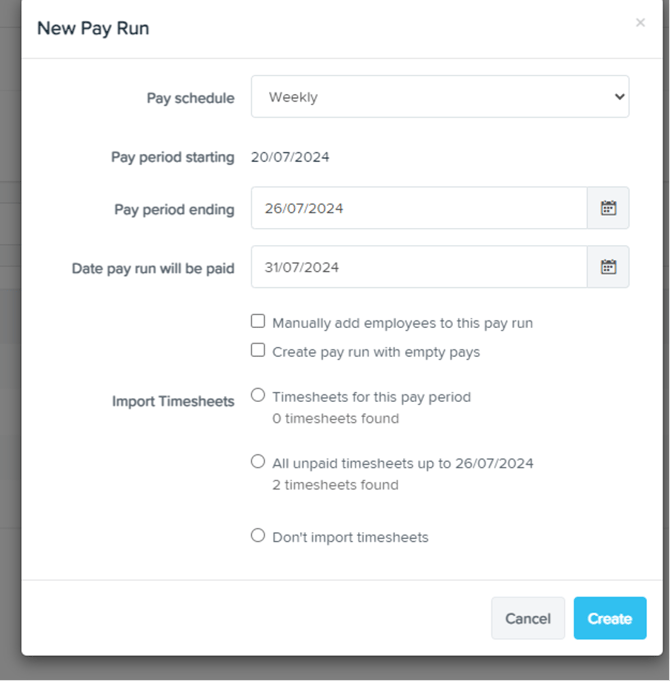This screenshot has width=670, height=681.
Task: Close the New Pay Run dialog
Action: [640, 22]
